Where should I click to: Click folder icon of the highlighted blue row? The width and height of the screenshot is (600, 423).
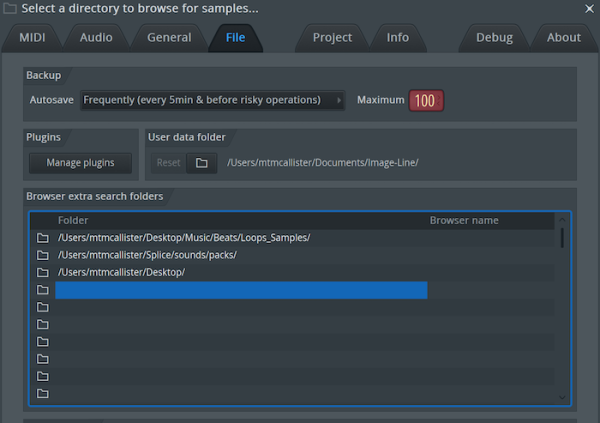pos(42,290)
